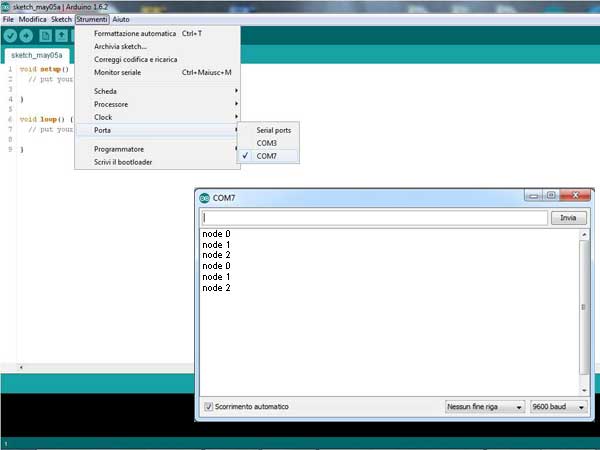Click the void loop() code line
This screenshot has height=450, width=600.
pyautogui.click(x=46, y=119)
